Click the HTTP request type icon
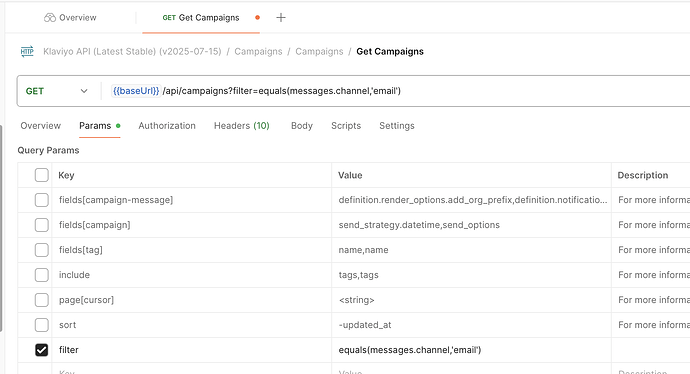 (x=27, y=51)
